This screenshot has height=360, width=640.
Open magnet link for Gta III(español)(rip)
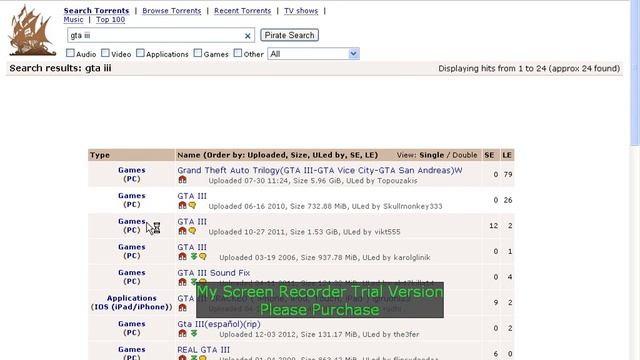tap(182, 333)
